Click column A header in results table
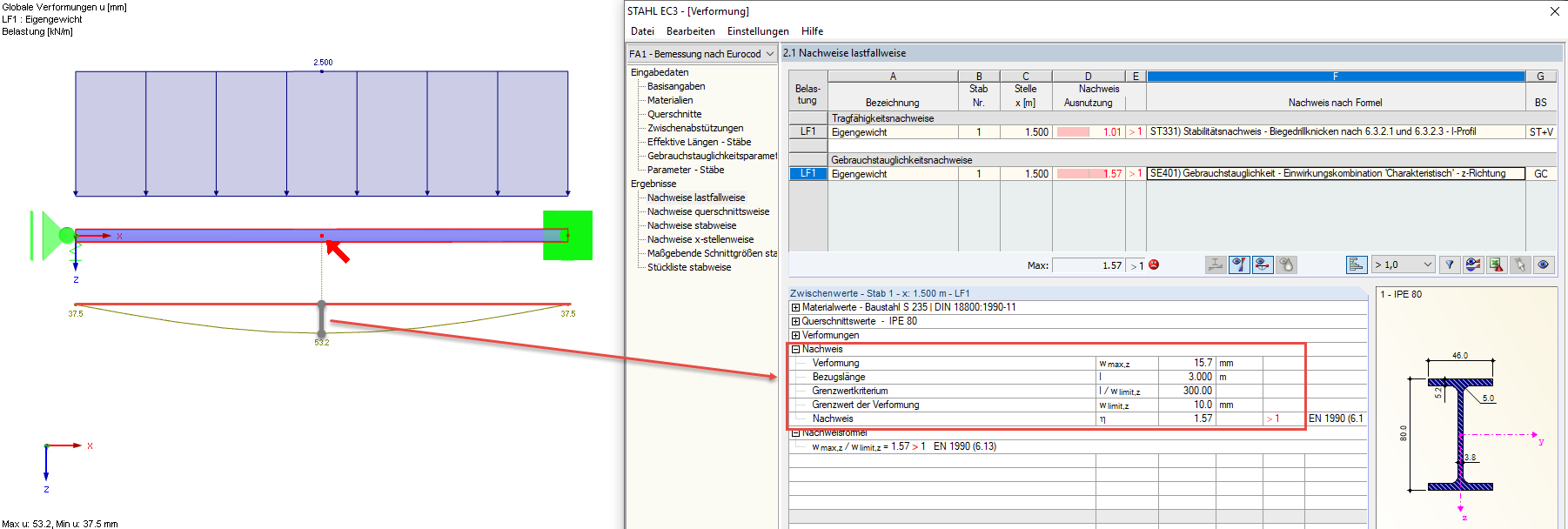1568x529 pixels. click(893, 77)
